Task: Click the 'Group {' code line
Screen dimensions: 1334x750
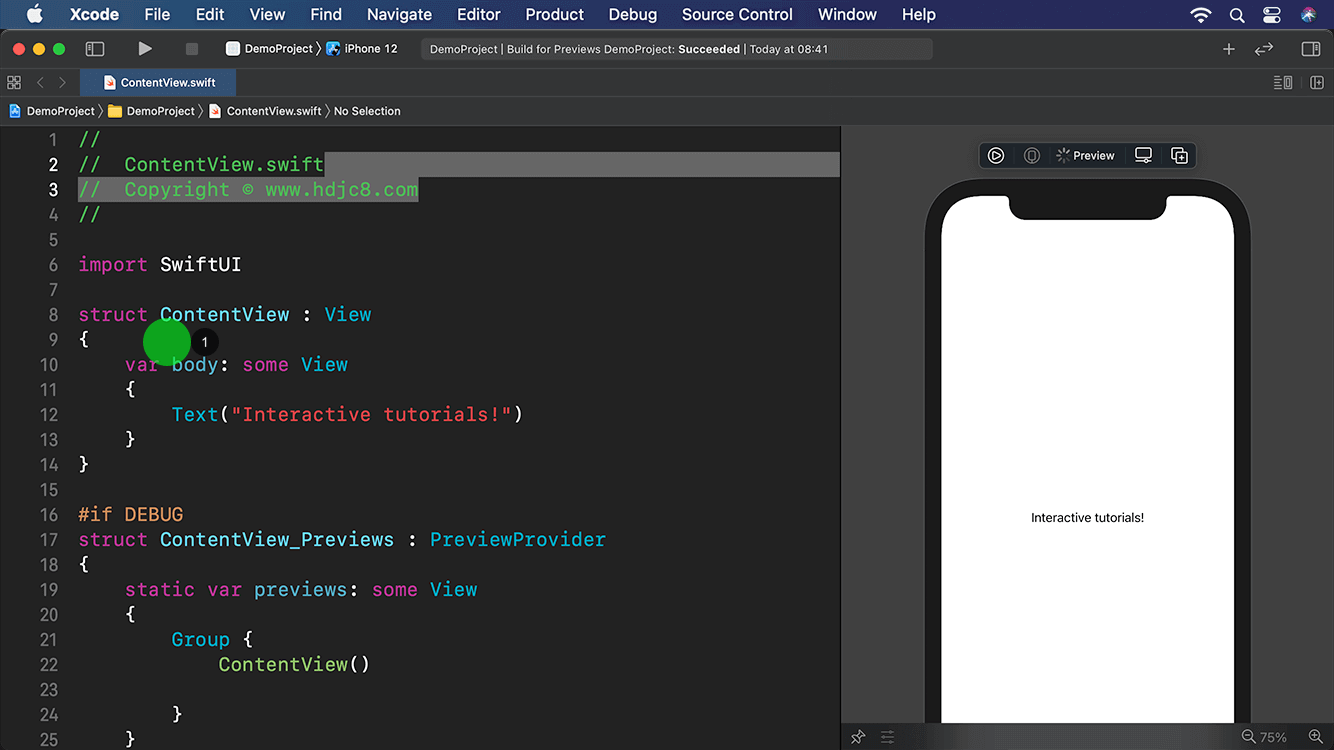Action: pyautogui.click(x=212, y=640)
